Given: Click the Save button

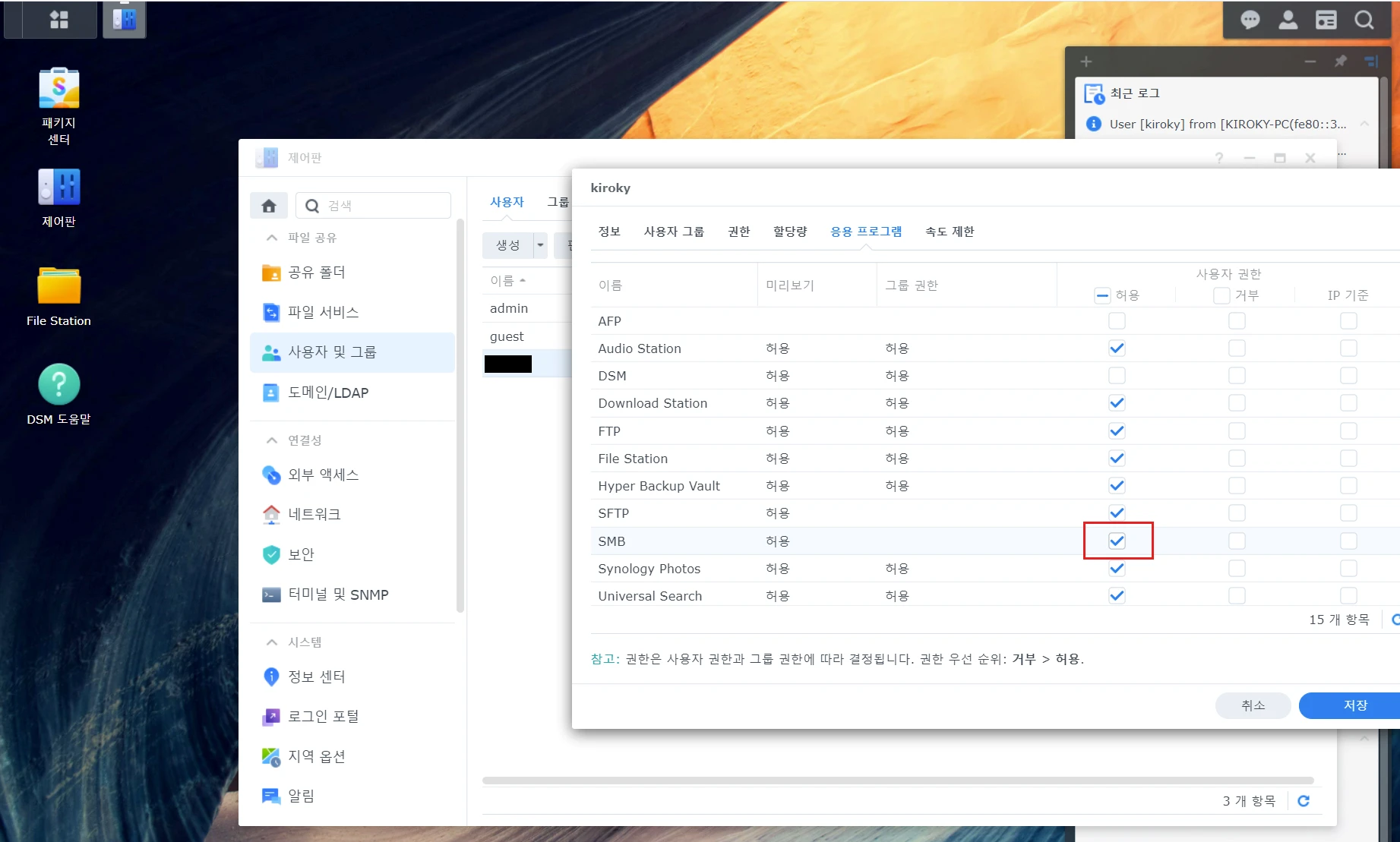Looking at the screenshot, I should (x=1354, y=705).
